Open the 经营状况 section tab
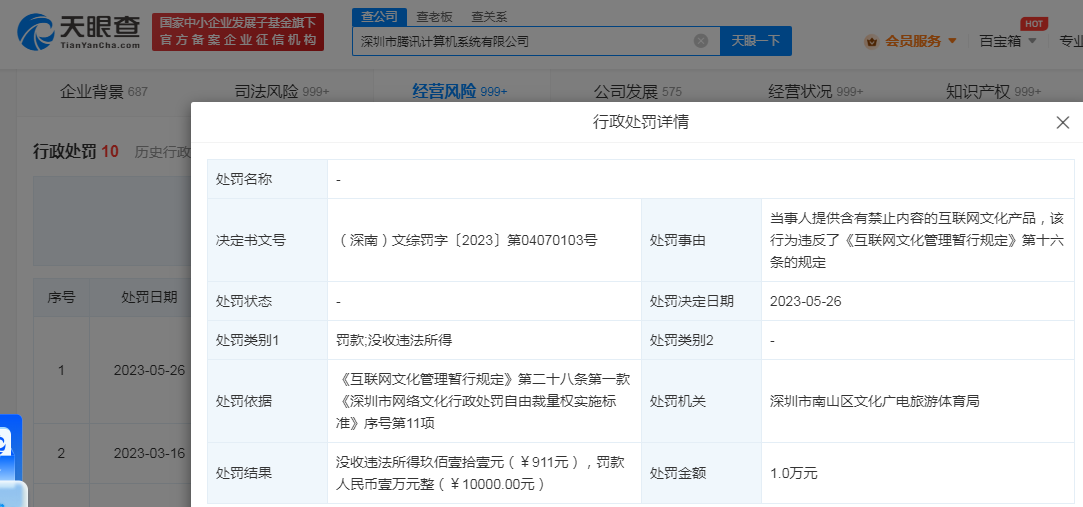 click(x=816, y=91)
